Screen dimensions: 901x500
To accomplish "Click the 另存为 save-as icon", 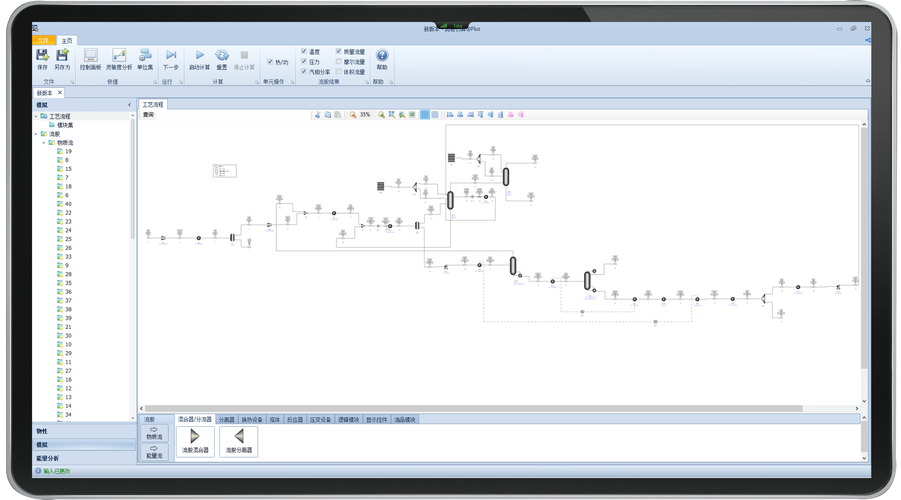I will pos(62,55).
